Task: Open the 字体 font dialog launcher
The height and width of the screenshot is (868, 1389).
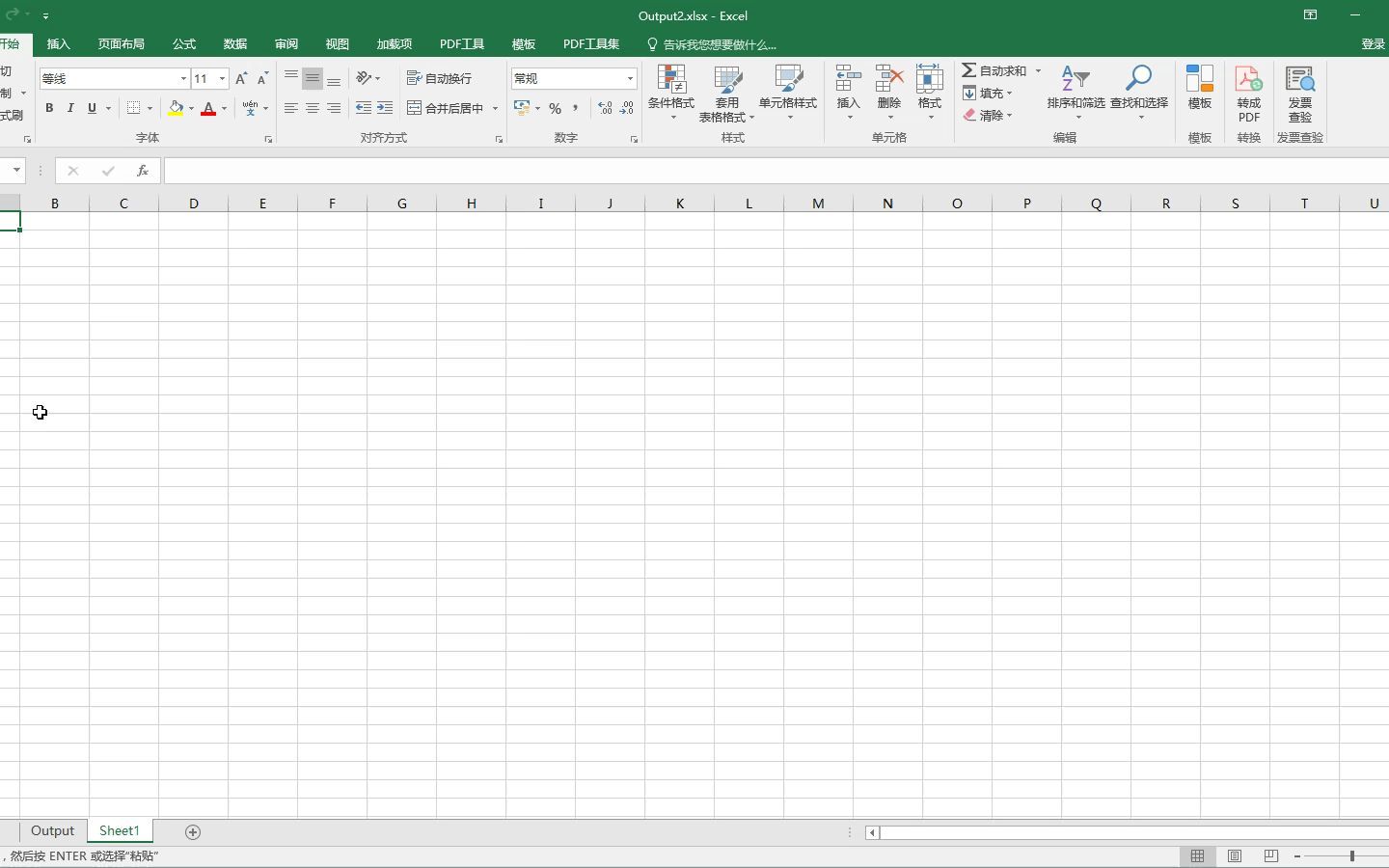Action: 268,140
